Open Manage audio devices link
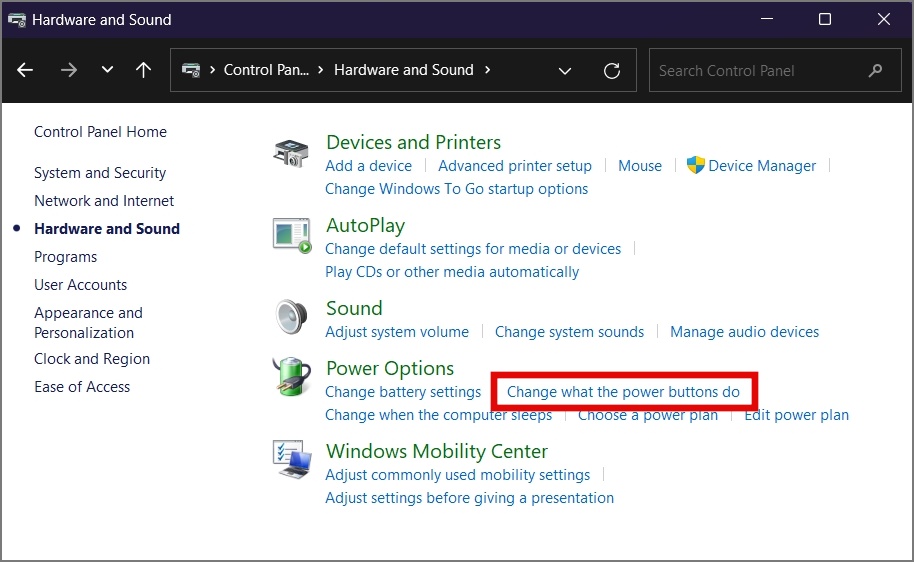The height and width of the screenshot is (562, 914). point(744,332)
